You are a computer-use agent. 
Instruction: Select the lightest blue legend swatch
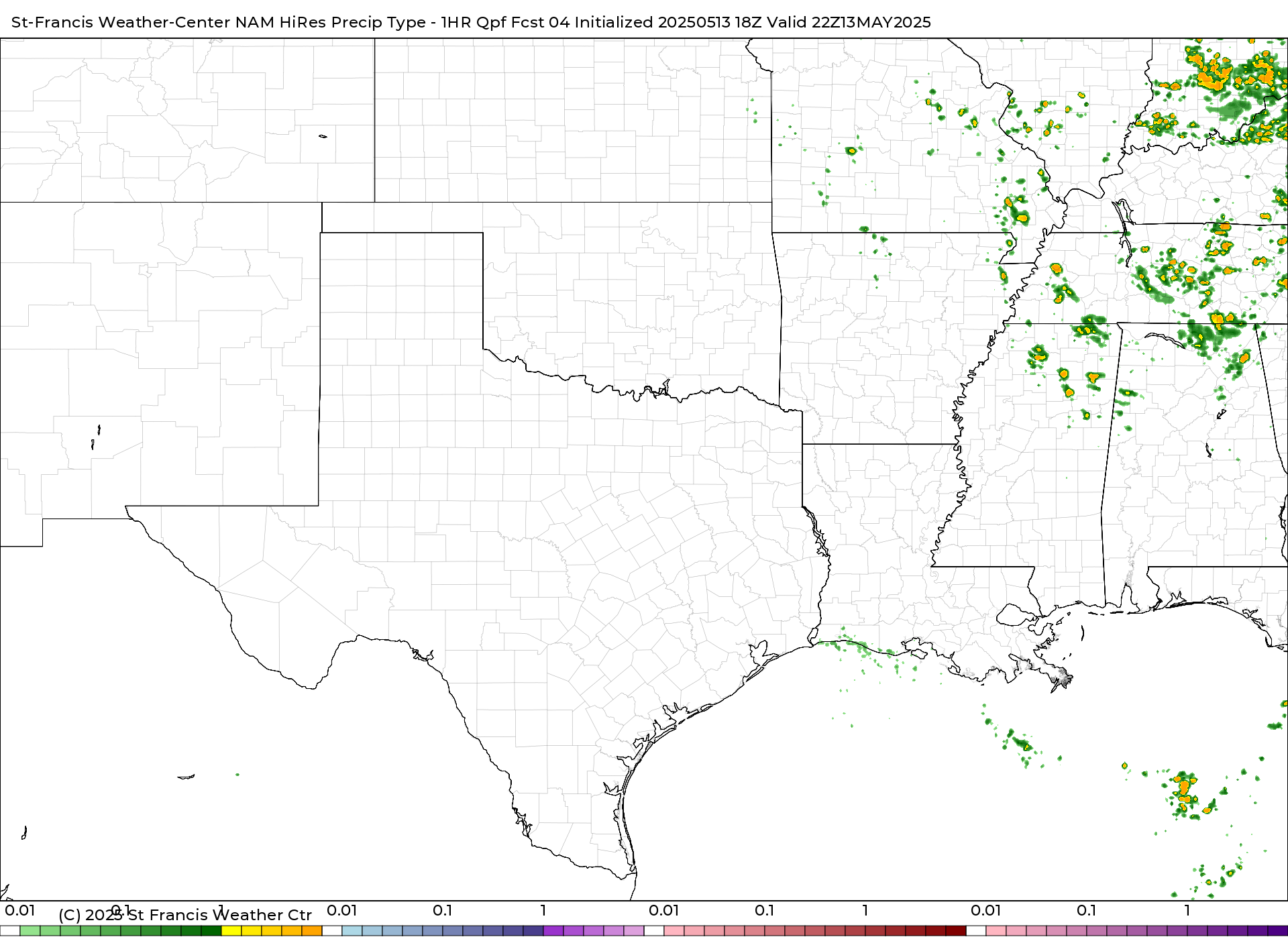click(352, 931)
